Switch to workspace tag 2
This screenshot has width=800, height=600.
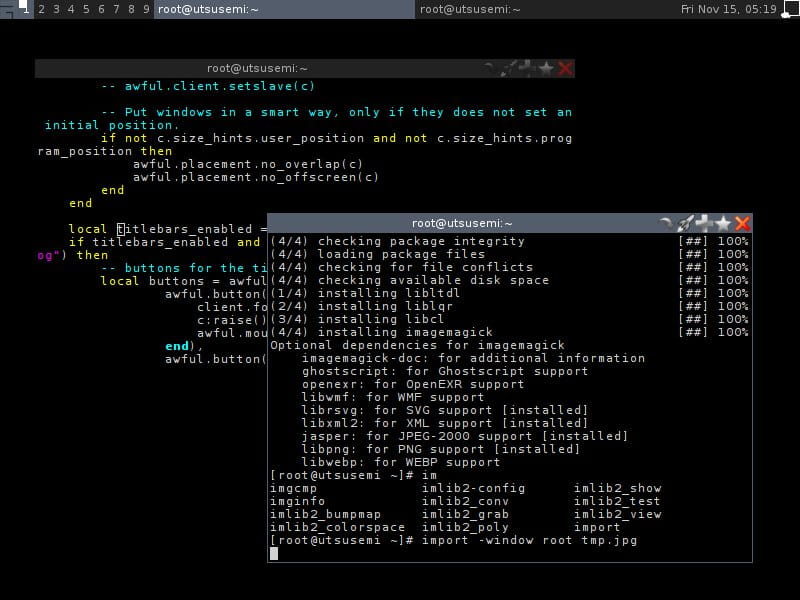coord(41,9)
